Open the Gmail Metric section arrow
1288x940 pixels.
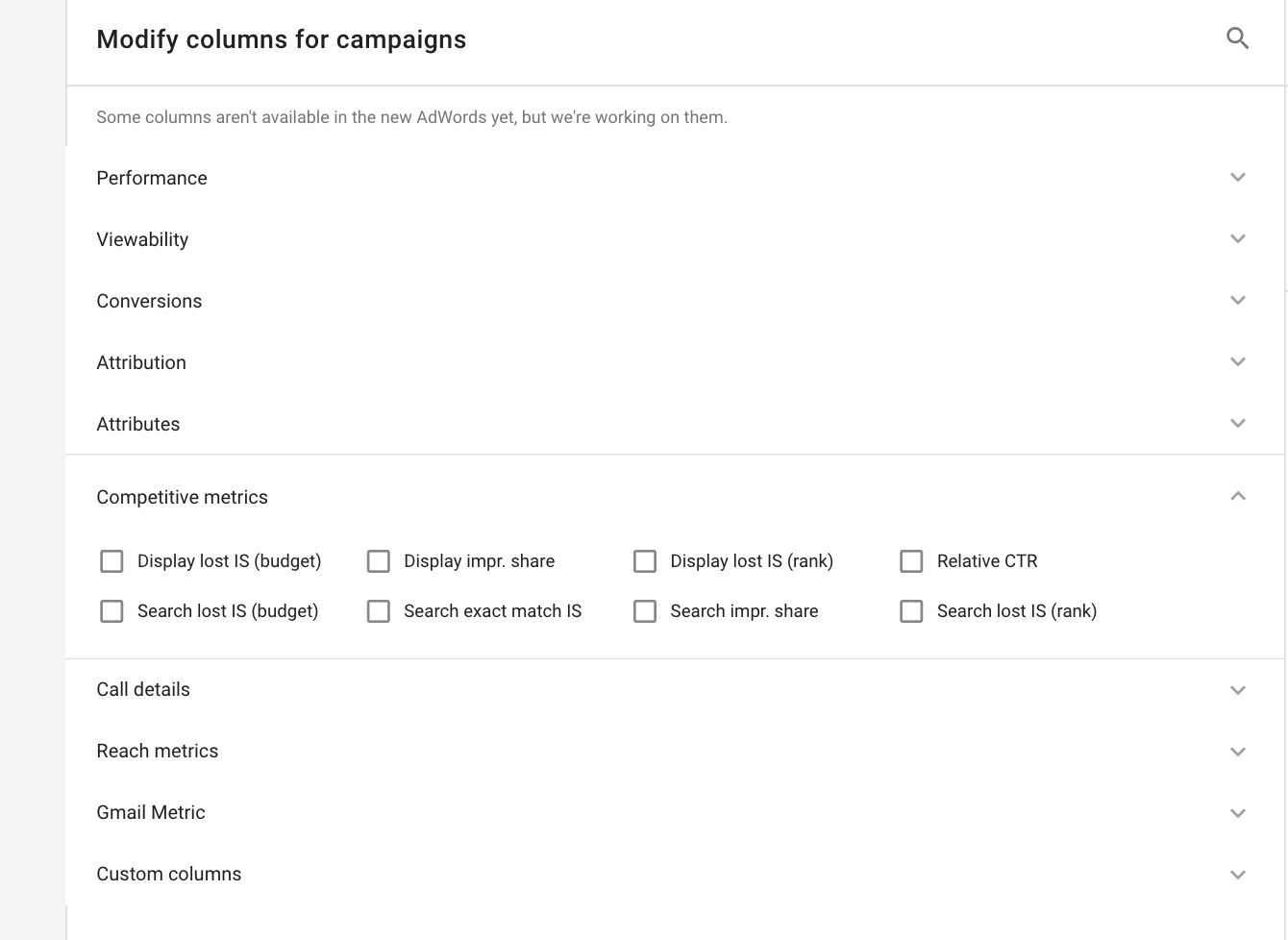point(1238,813)
